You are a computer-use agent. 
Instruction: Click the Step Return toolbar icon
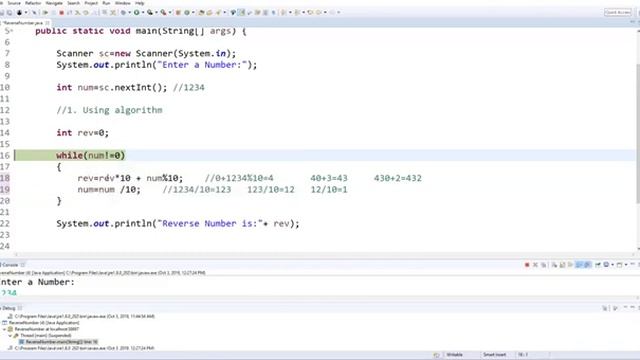pos(94,12)
